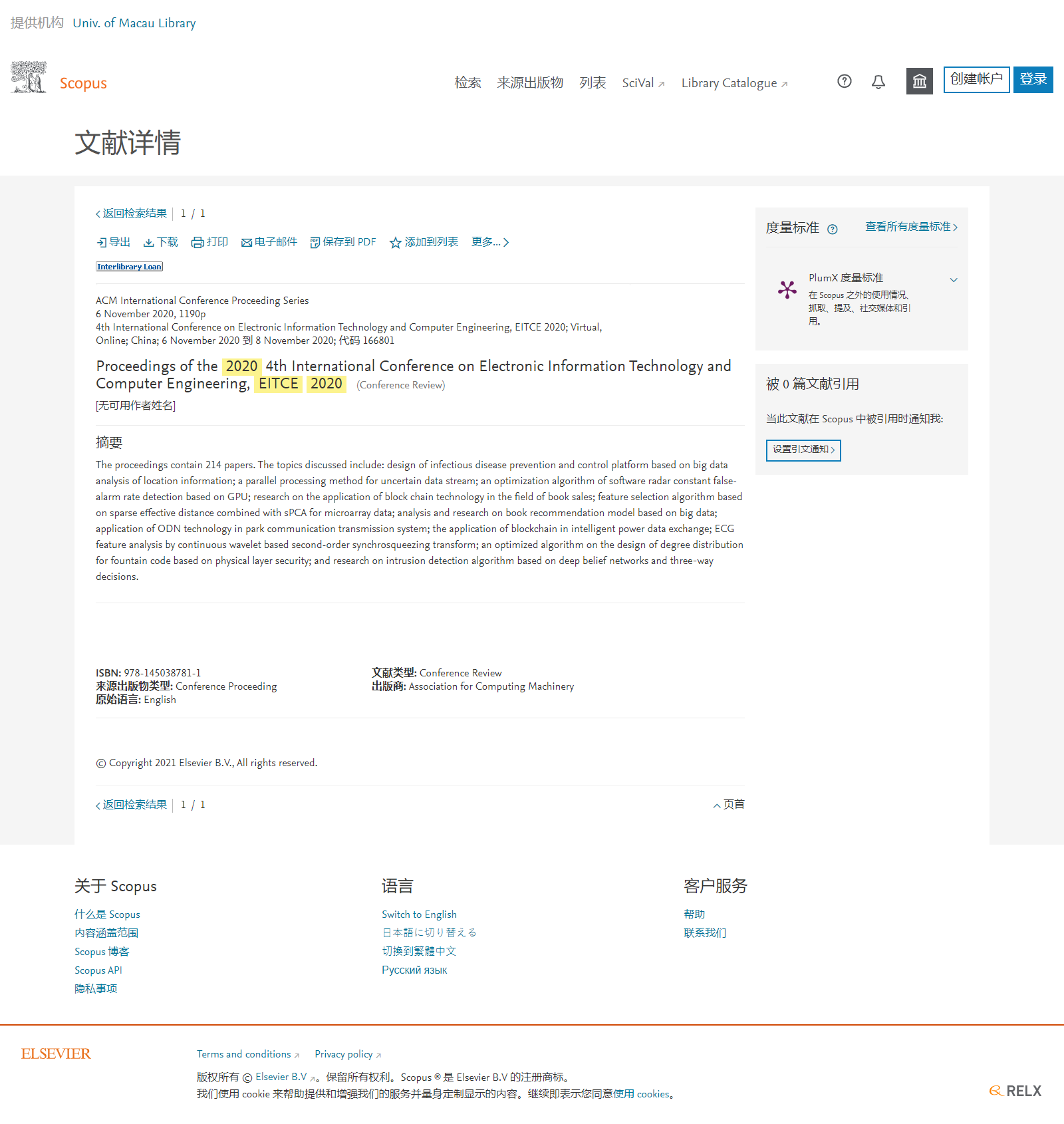This screenshot has height=1124, width=1064.
Task: Click the download icon beside 下载
Action: (x=149, y=243)
